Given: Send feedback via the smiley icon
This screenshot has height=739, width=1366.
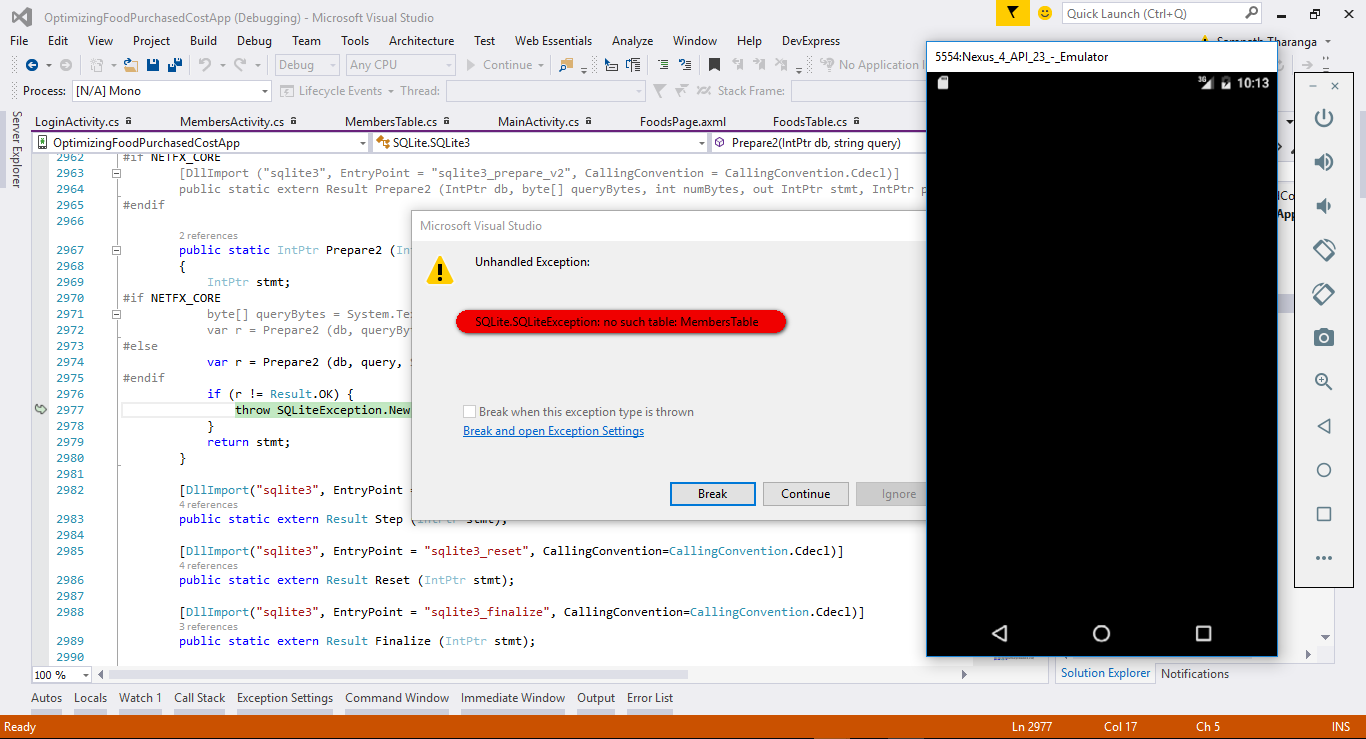Looking at the screenshot, I should point(1045,13).
